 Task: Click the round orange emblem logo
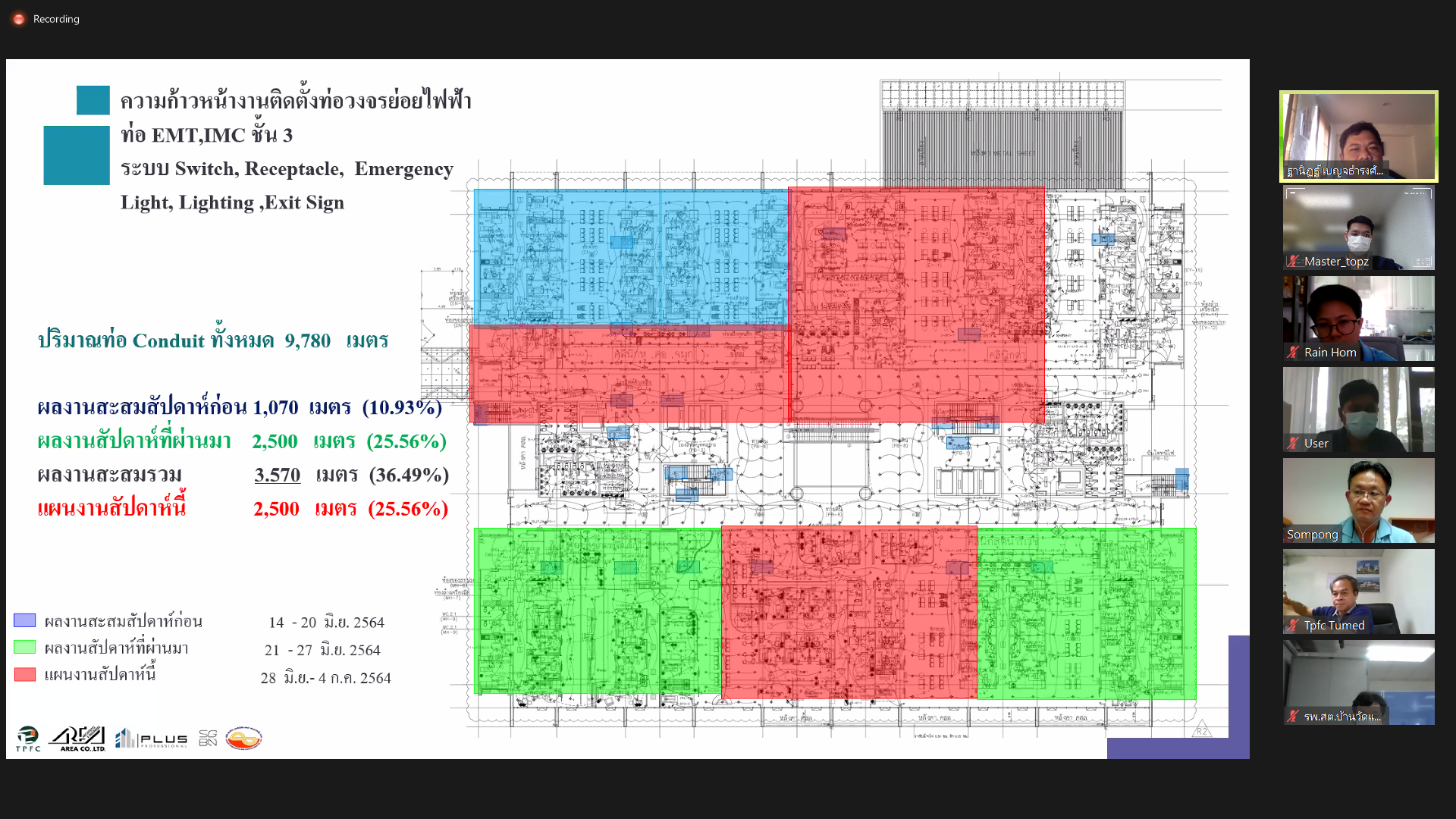(x=243, y=738)
